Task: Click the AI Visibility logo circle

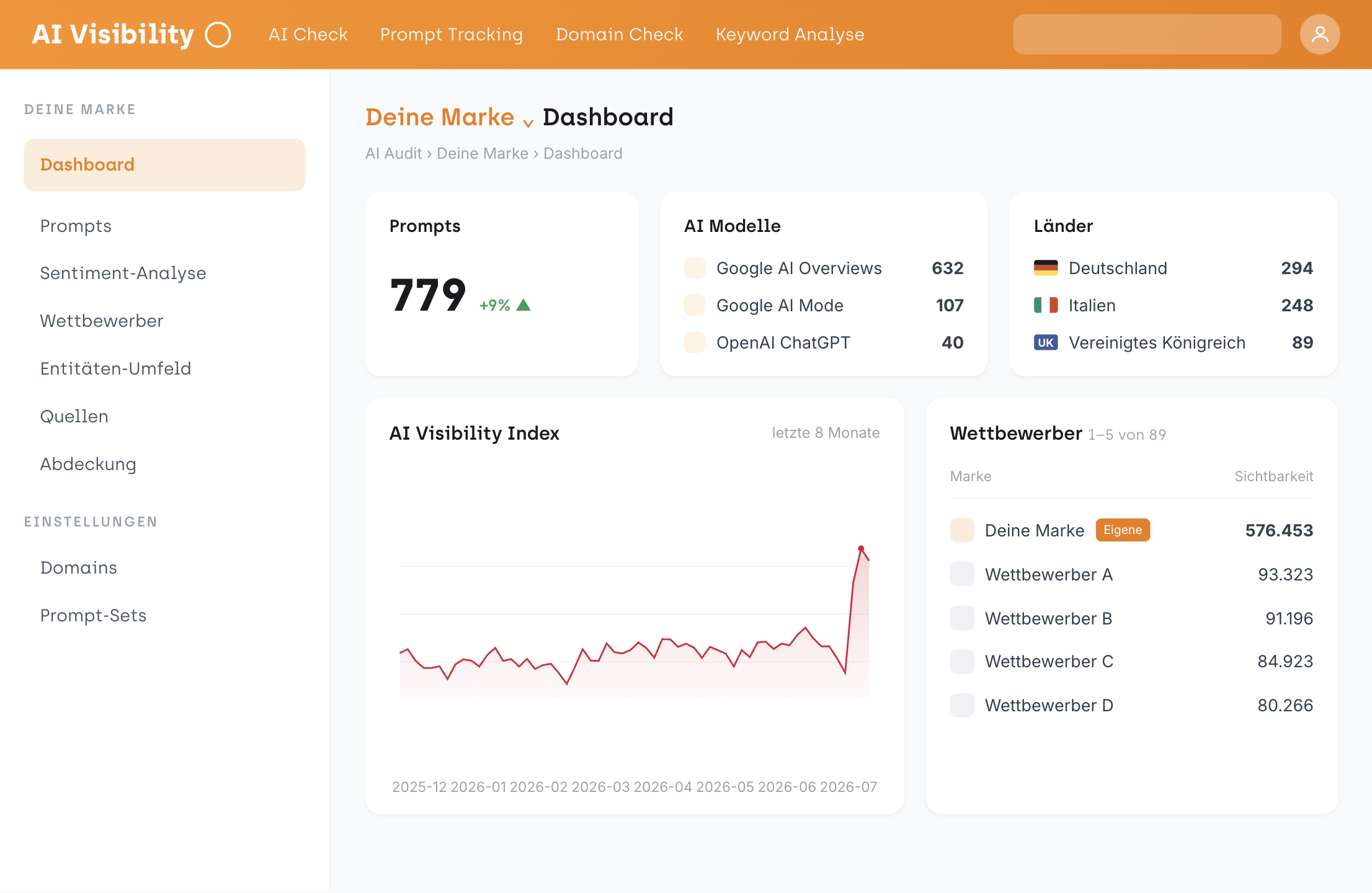Action: click(218, 35)
